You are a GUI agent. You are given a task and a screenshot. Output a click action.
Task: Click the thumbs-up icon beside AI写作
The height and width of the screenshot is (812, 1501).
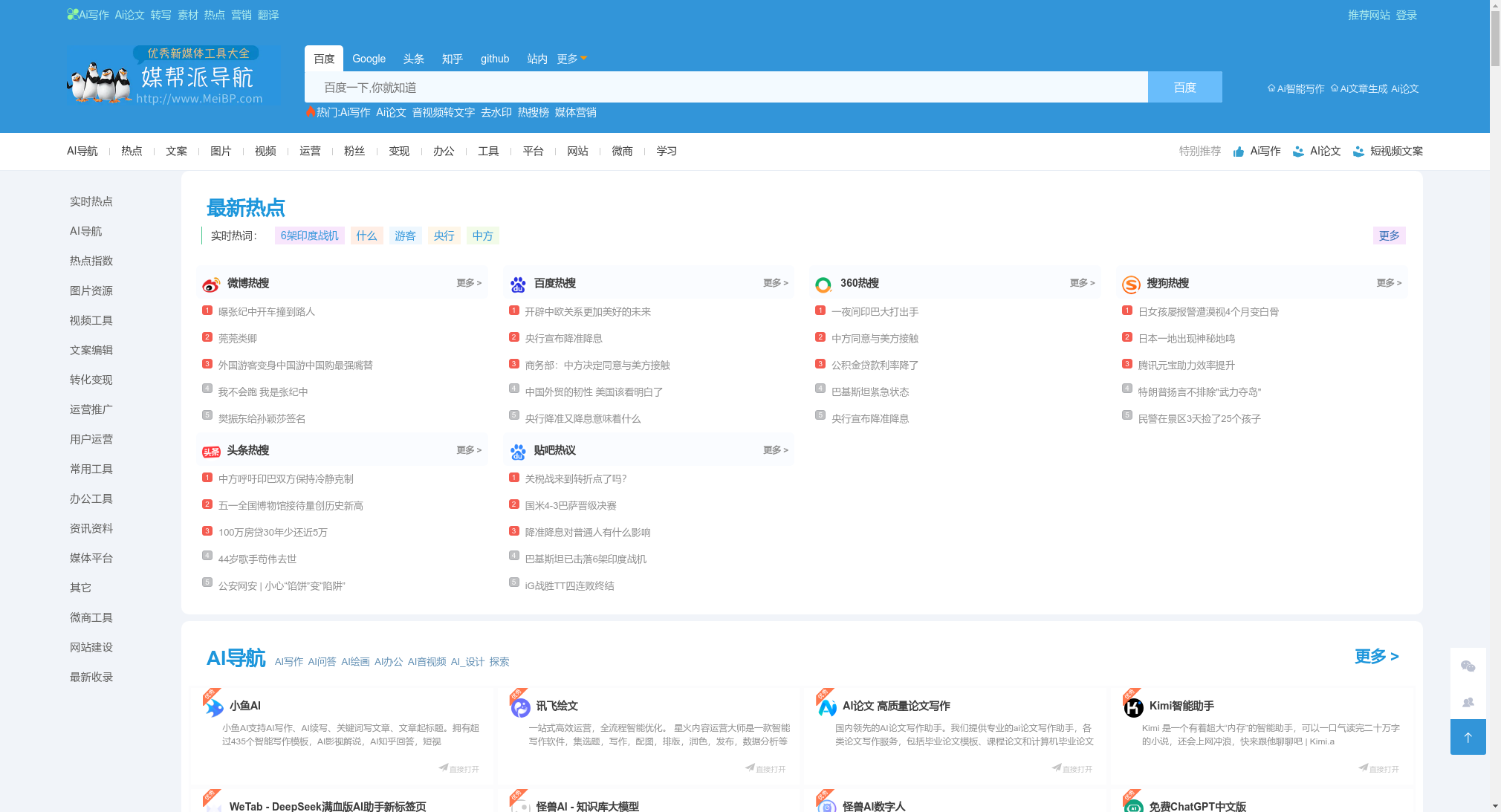tap(1238, 152)
